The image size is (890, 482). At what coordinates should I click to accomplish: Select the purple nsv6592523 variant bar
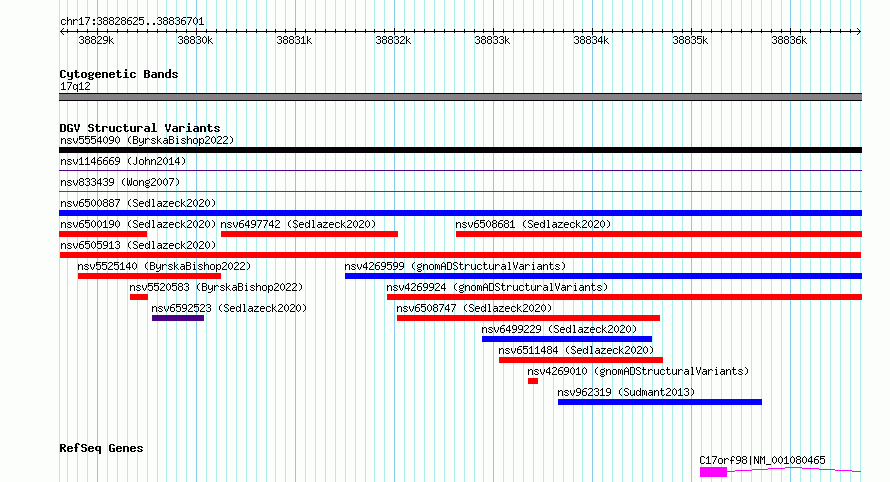(x=178, y=318)
